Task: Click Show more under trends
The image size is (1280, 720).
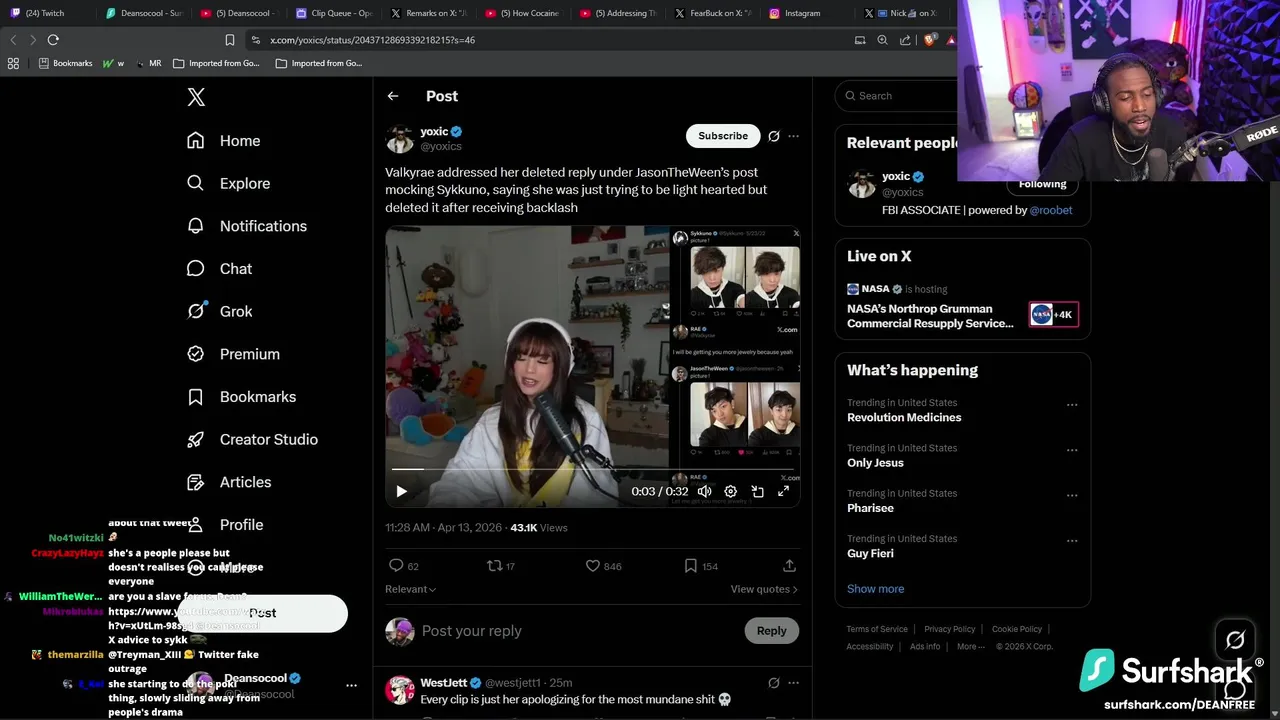Action: 875,589
